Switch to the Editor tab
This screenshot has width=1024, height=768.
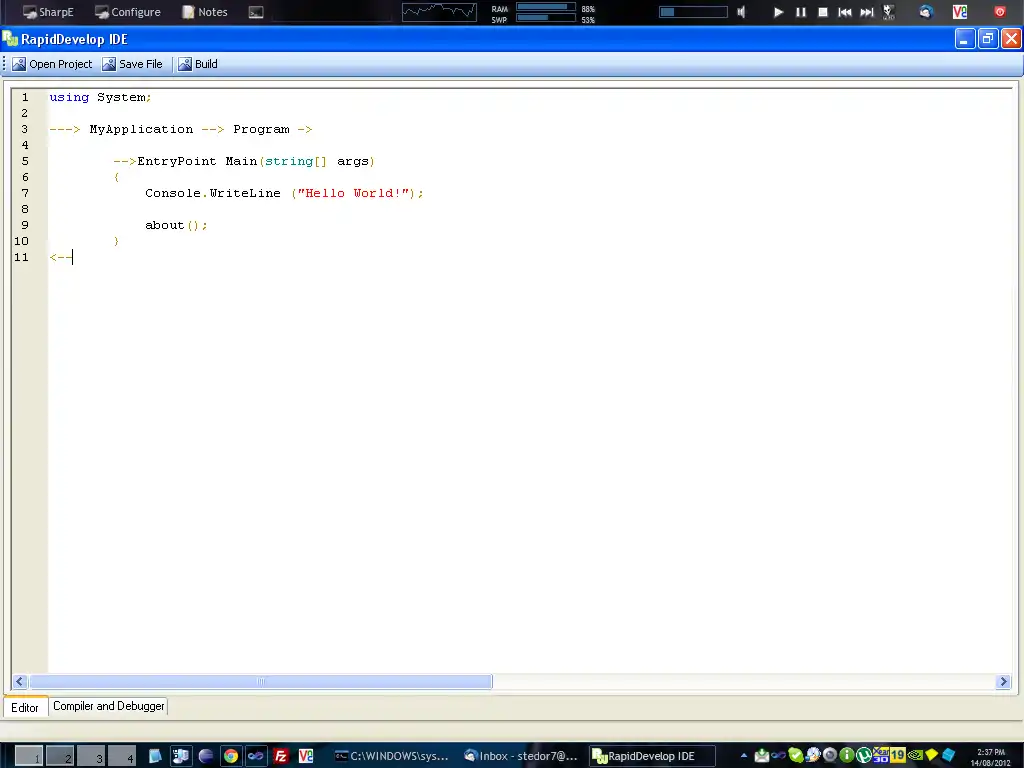point(25,708)
